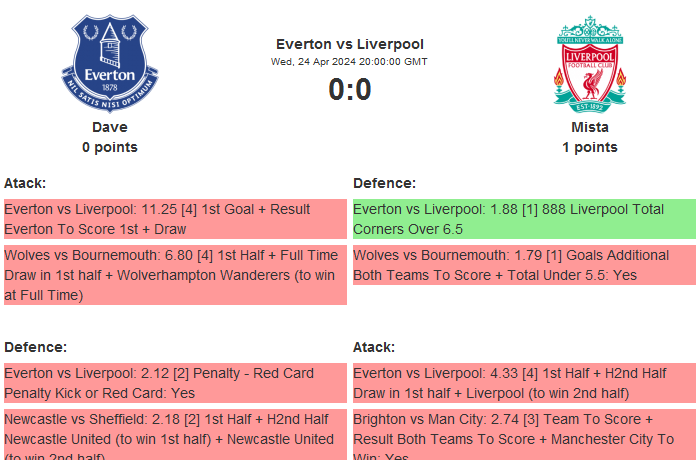Select the 4.33 Draw 1st half + Liverpool bet
Viewport: 700px width, 460px height.
tap(523, 383)
